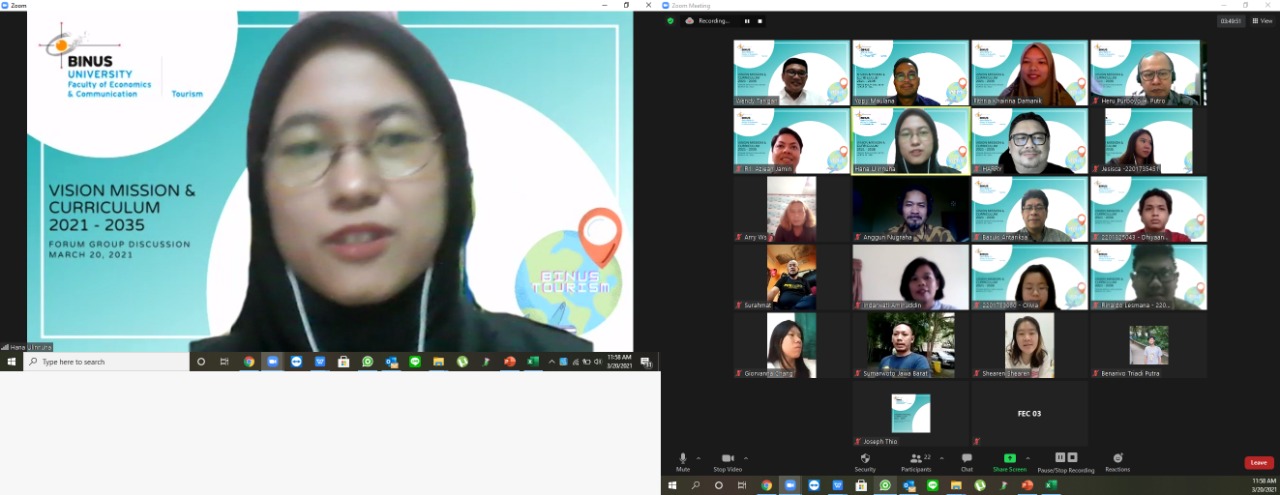
Task: Click the Recording... cloud indicator
Action: click(x=707, y=20)
